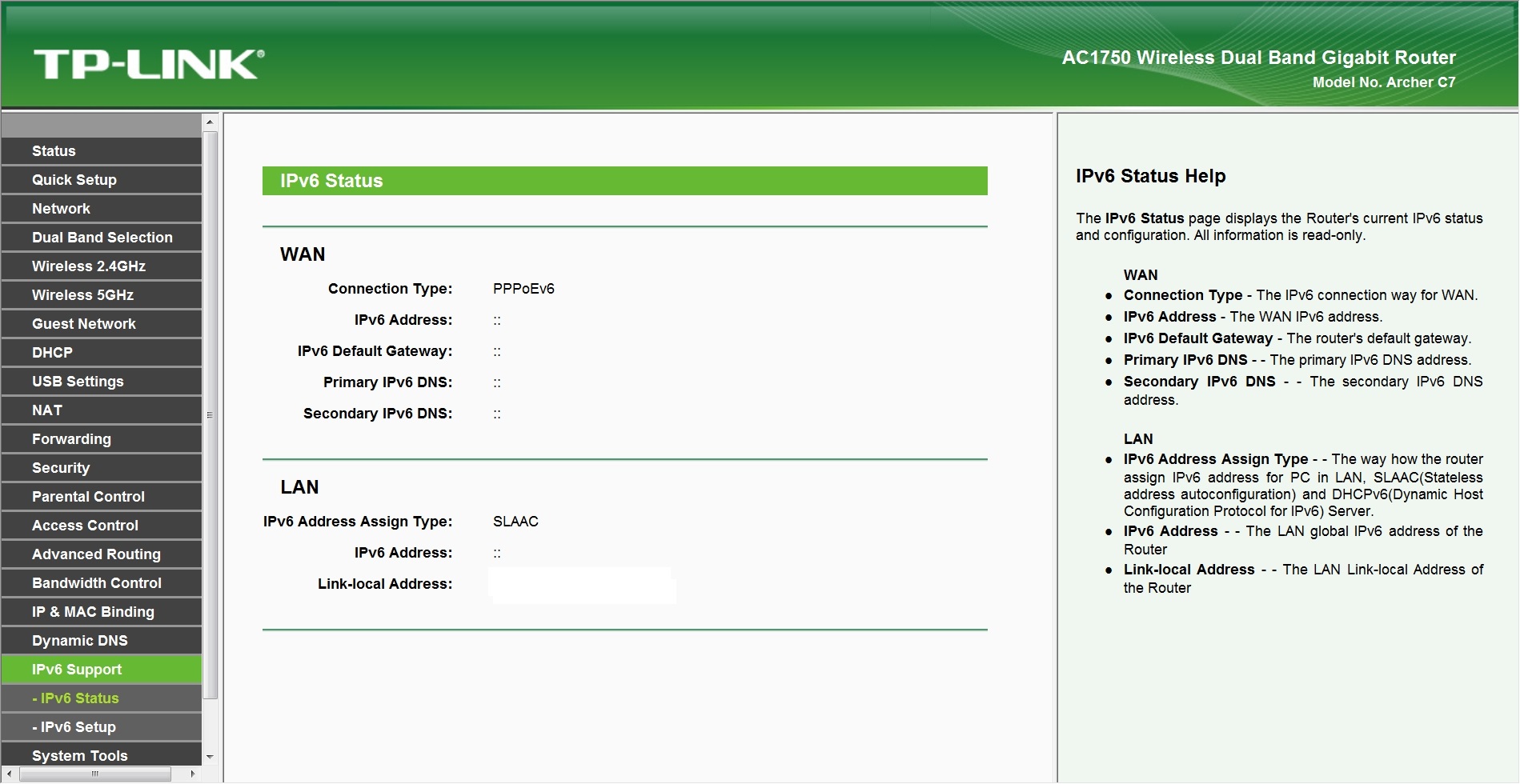Open Quick Setup in sidebar
The image size is (1520, 784).
click(102, 180)
